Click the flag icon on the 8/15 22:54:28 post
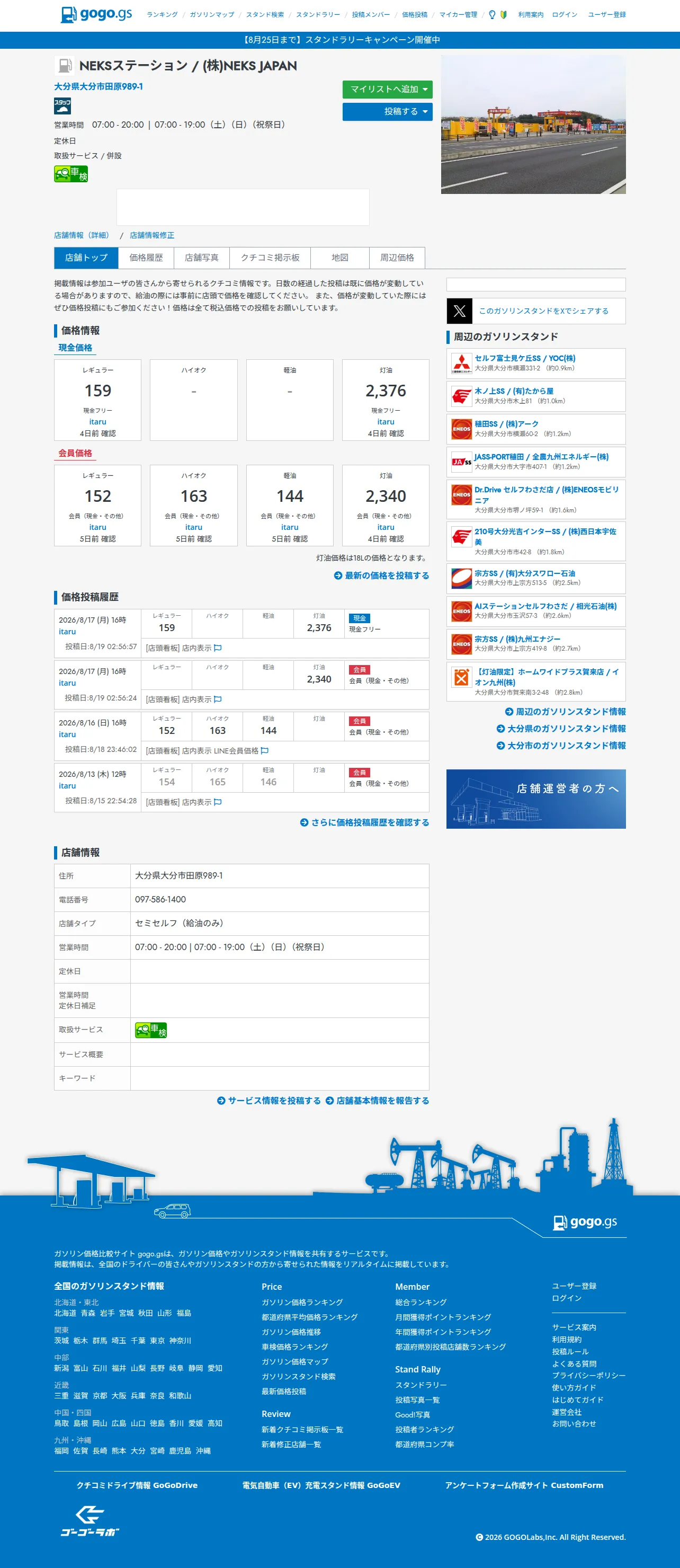The image size is (680, 1568). [218, 803]
